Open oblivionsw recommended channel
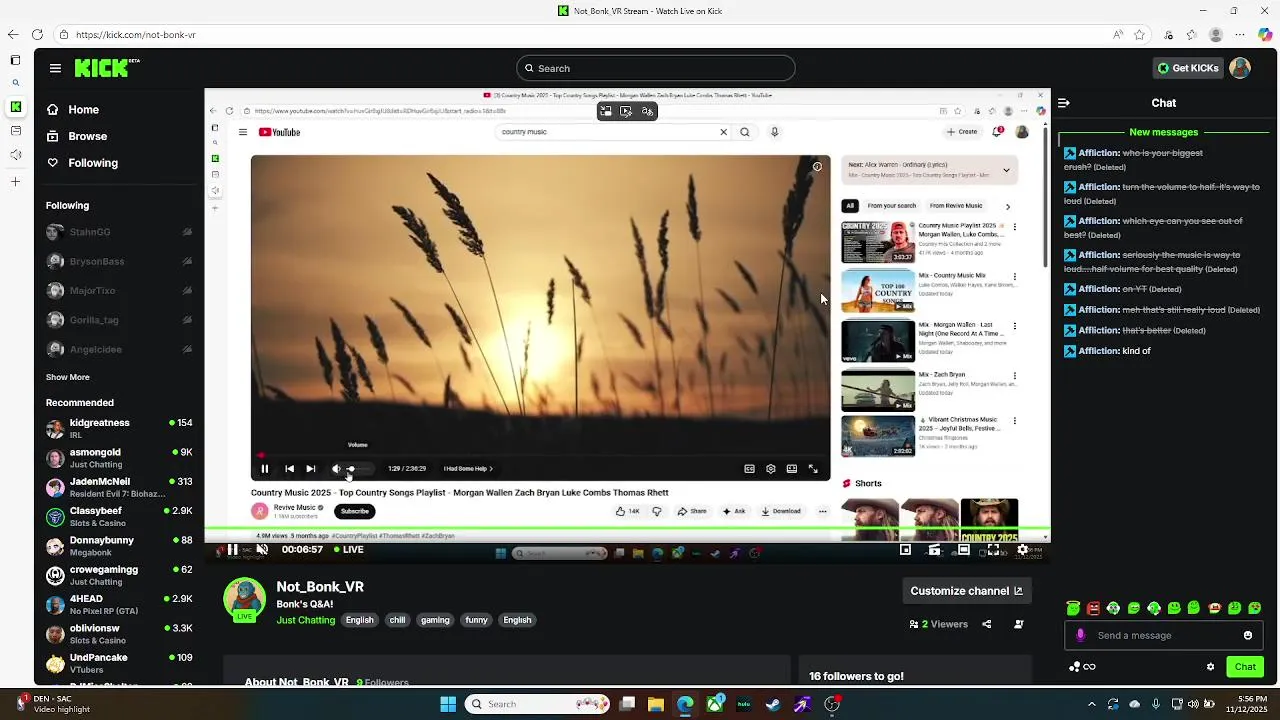Viewport: 1280px width, 720px height. [118, 634]
